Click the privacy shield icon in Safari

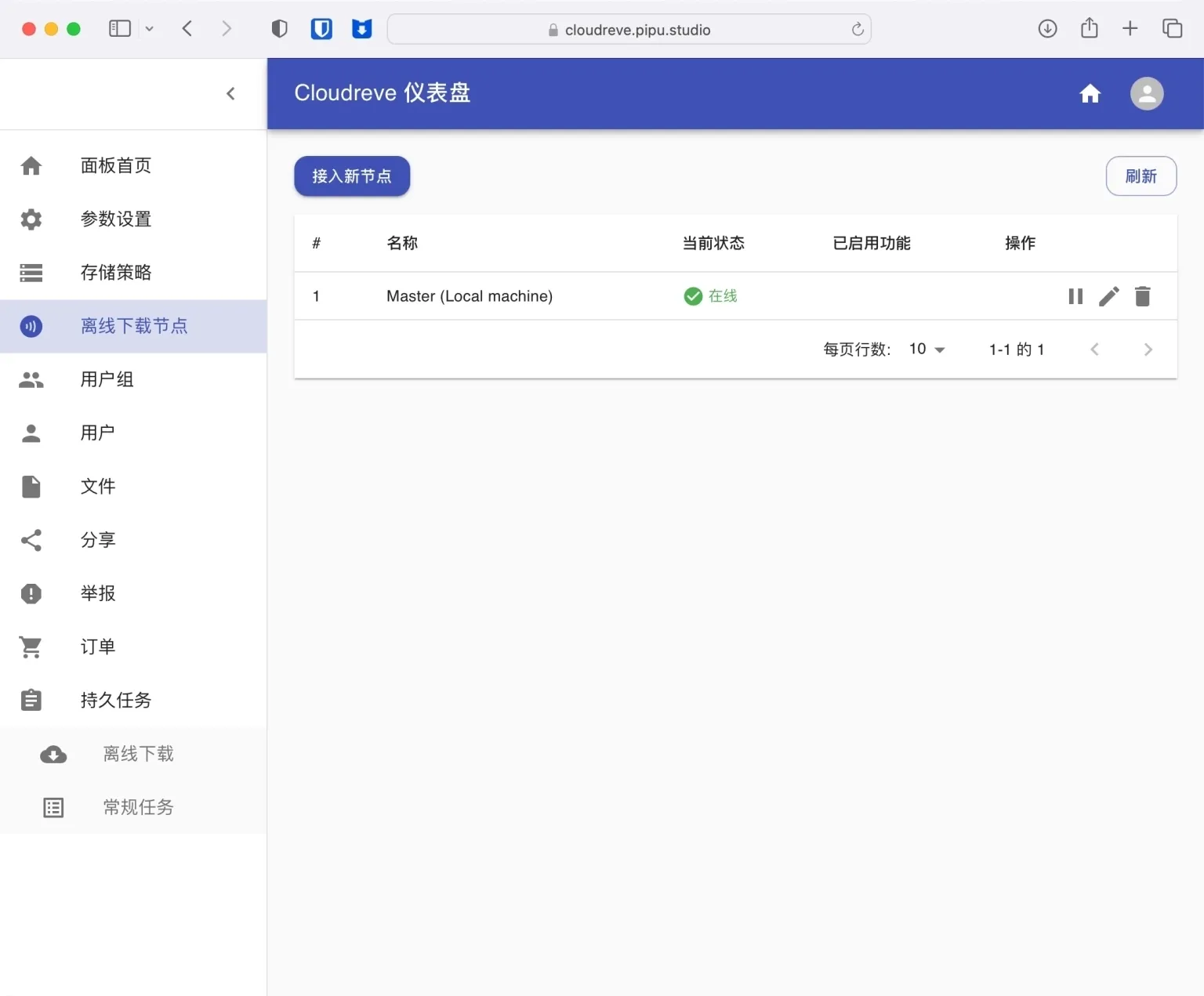(x=279, y=29)
